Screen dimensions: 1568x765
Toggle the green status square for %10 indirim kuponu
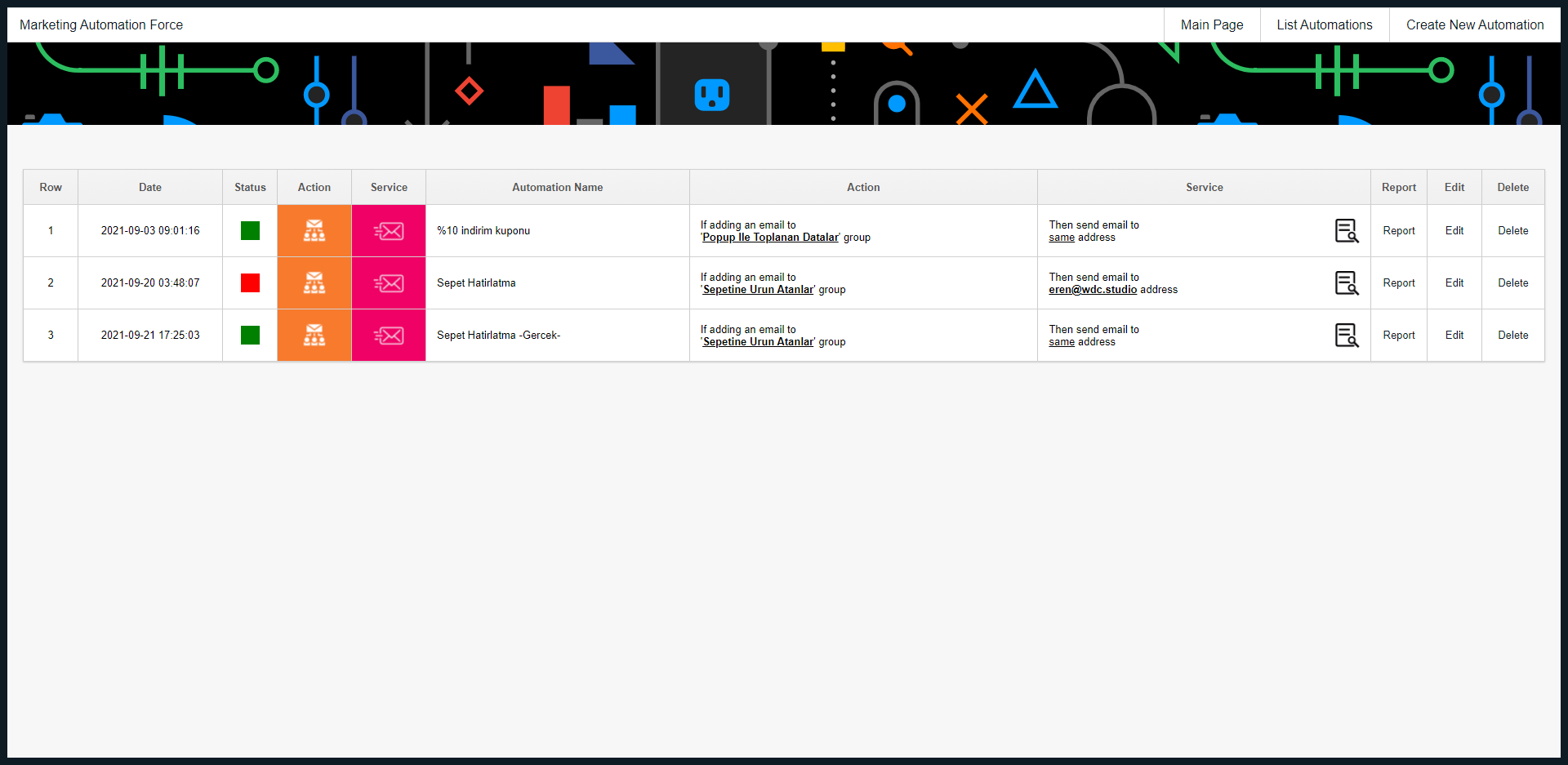(x=250, y=231)
